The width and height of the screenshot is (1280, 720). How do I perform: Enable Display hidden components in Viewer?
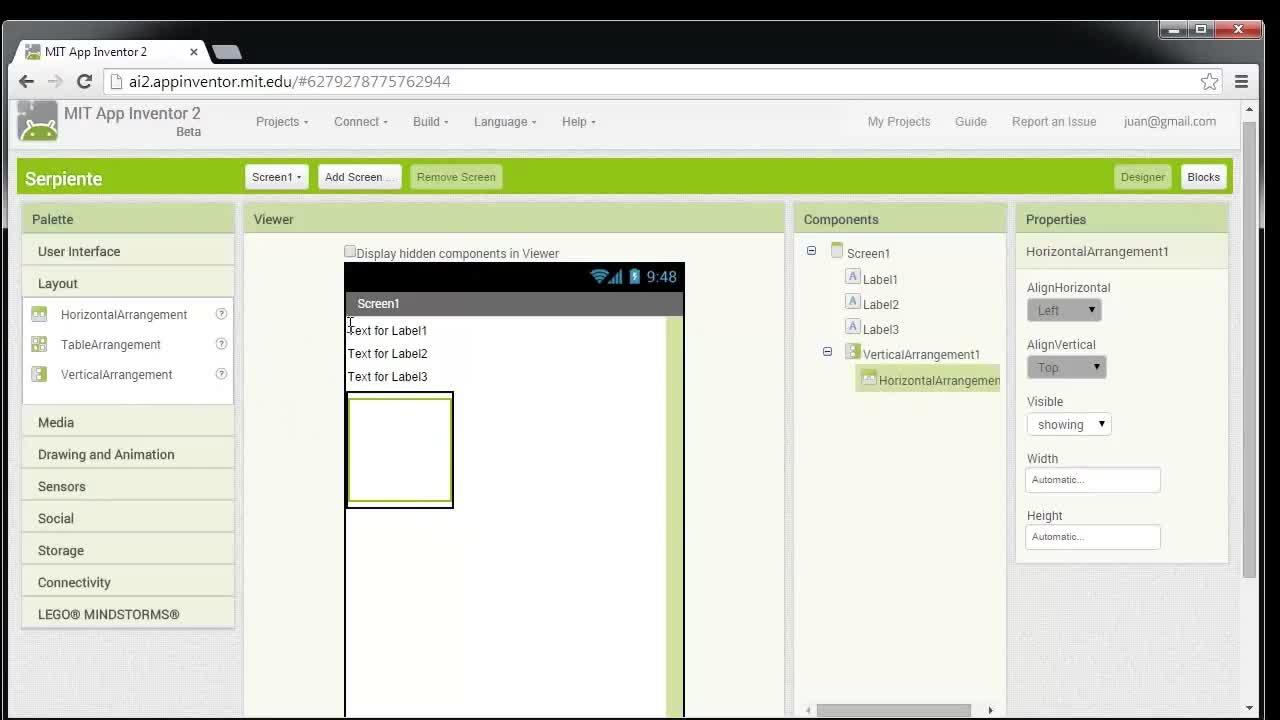(350, 252)
